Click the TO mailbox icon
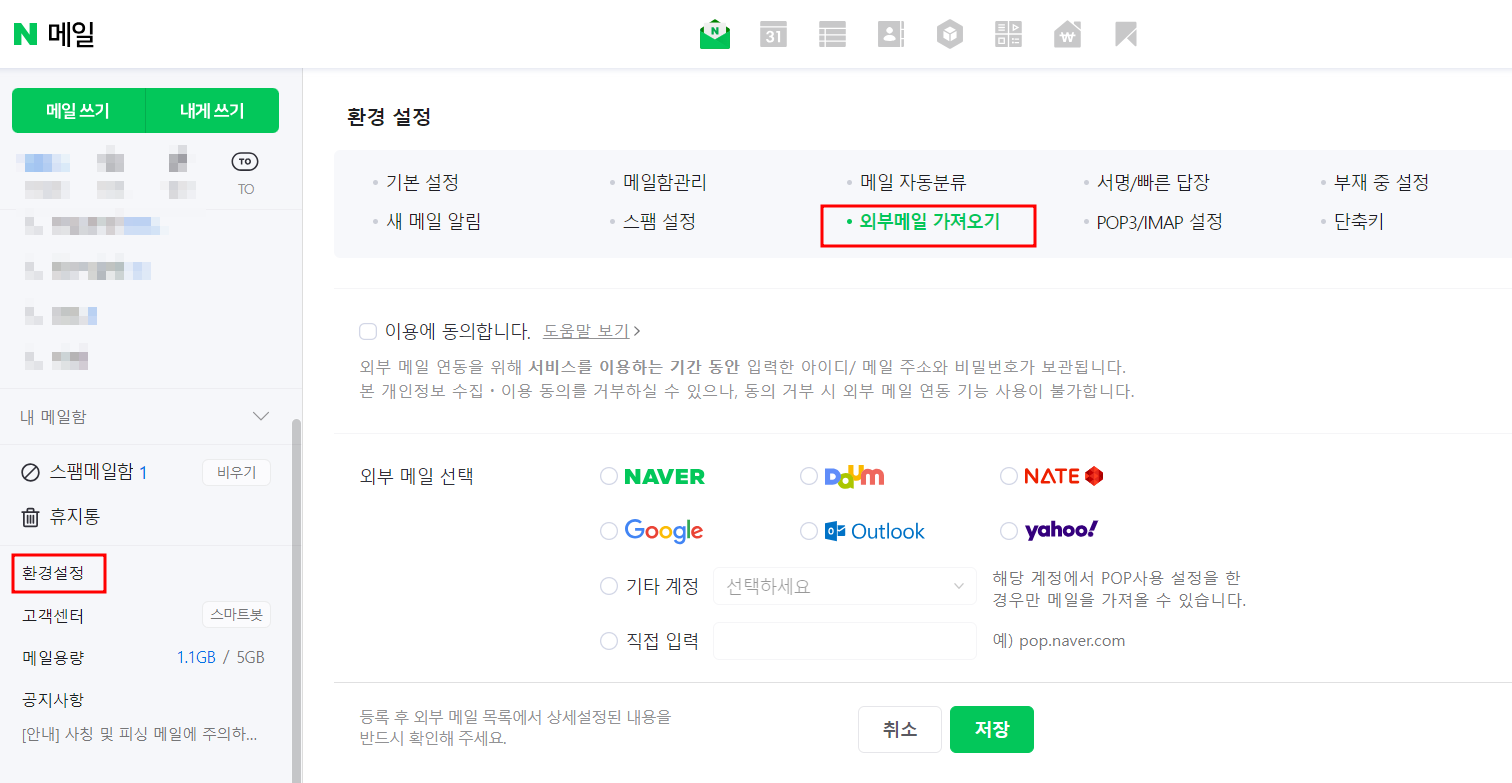The height and width of the screenshot is (783, 1512). pyautogui.click(x=245, y=161)
